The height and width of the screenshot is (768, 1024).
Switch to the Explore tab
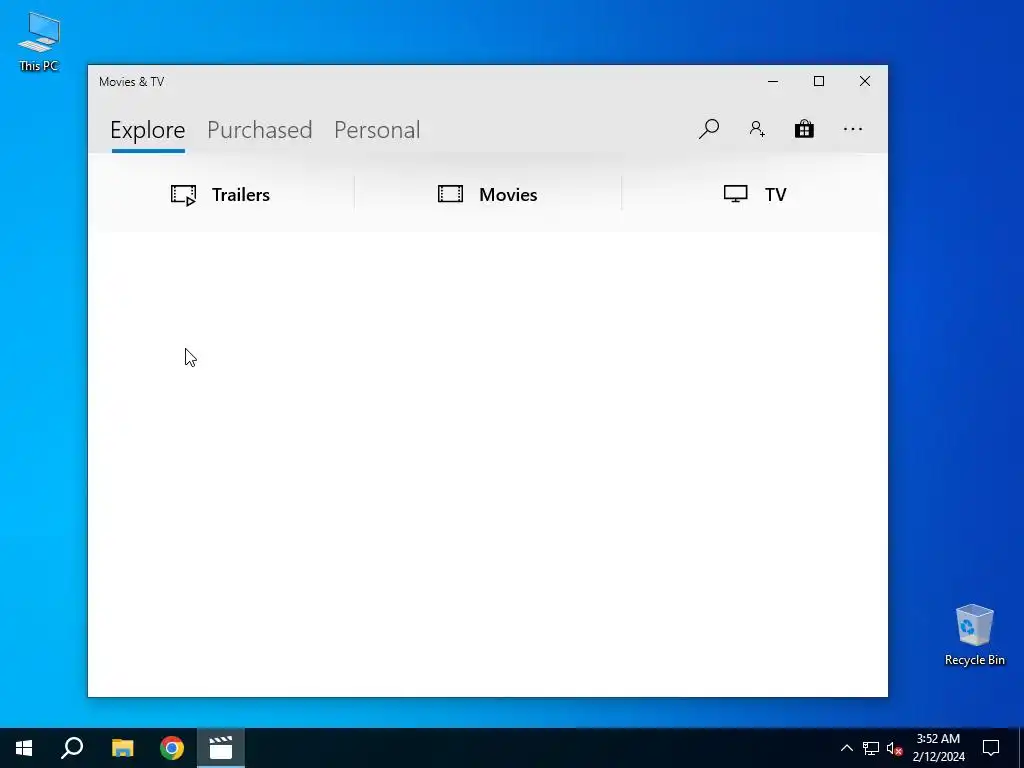(148, 130)
